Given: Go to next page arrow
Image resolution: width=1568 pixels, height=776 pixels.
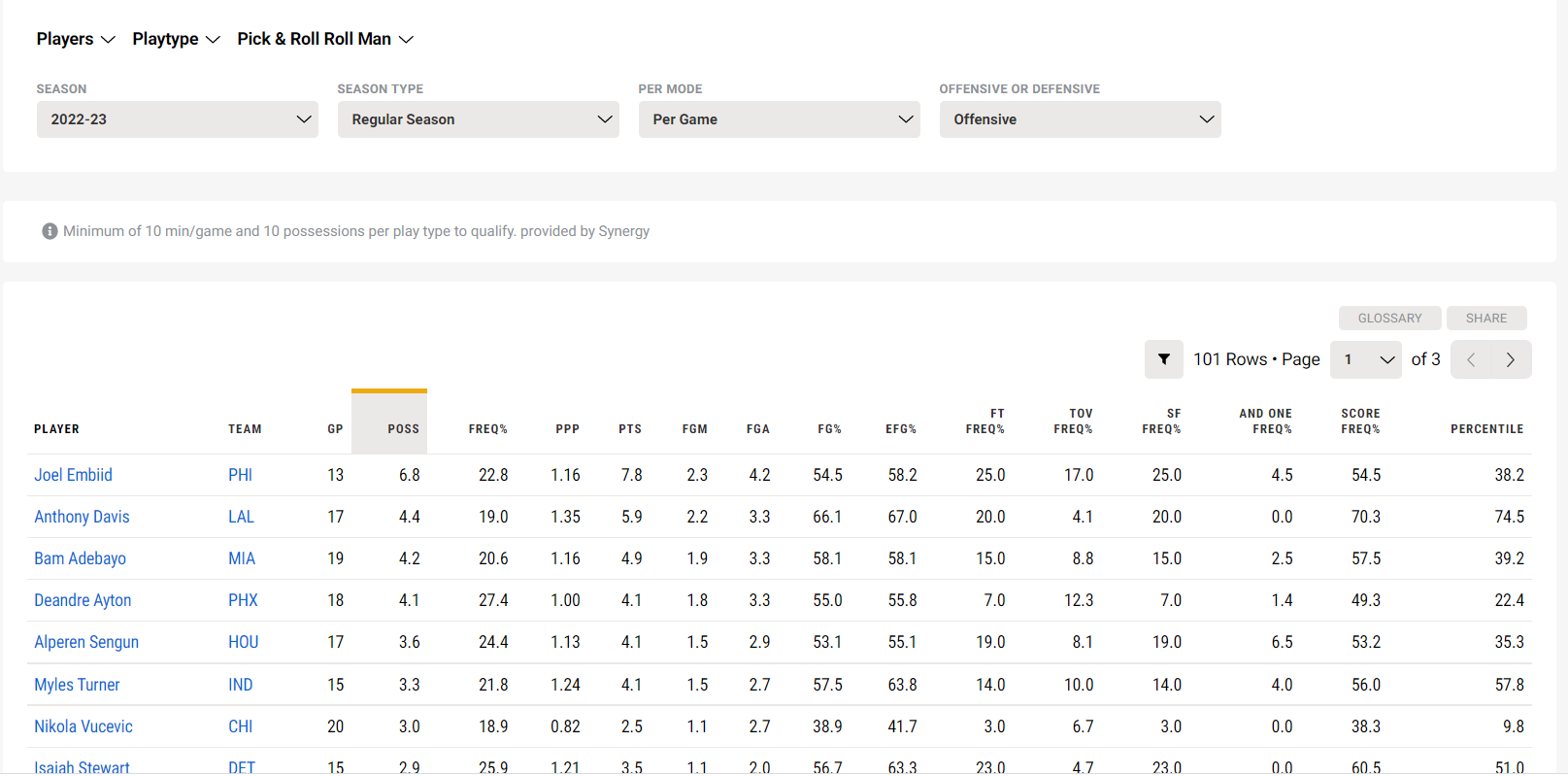Looking at the screenshot, I should [x=1511, y=359].
